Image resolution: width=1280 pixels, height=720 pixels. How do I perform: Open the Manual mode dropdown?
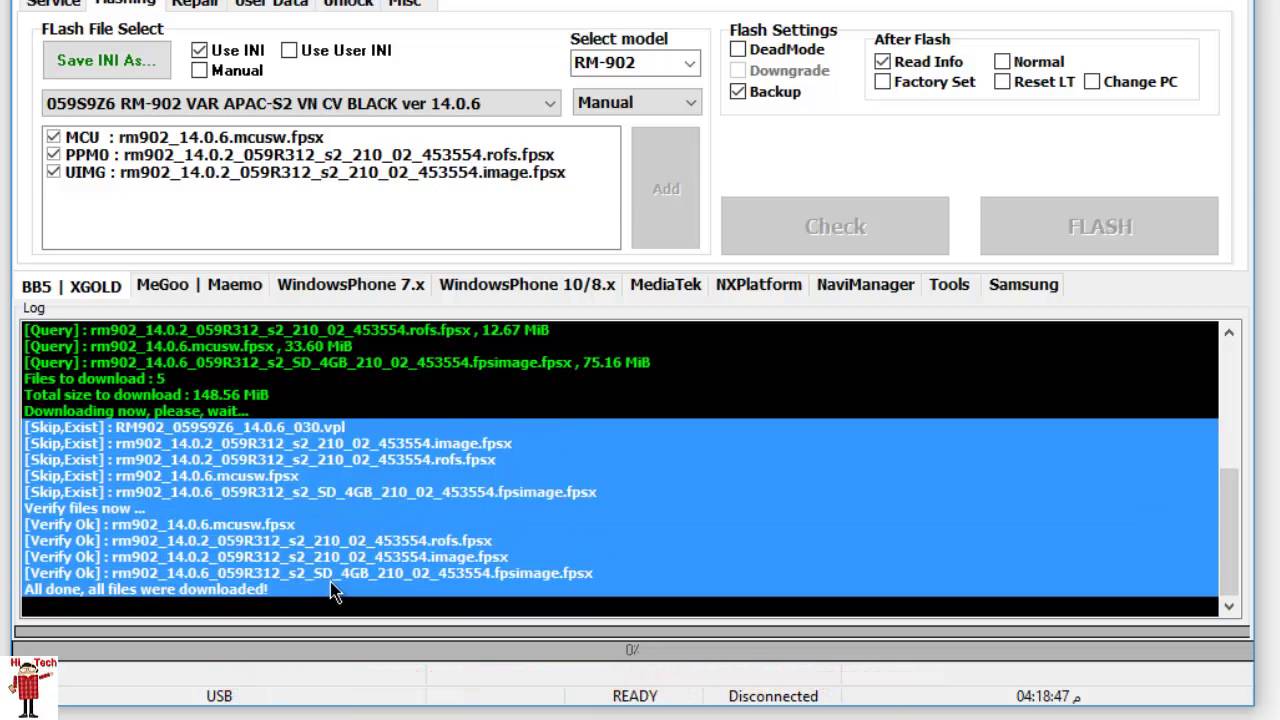[x=637, y=102]
